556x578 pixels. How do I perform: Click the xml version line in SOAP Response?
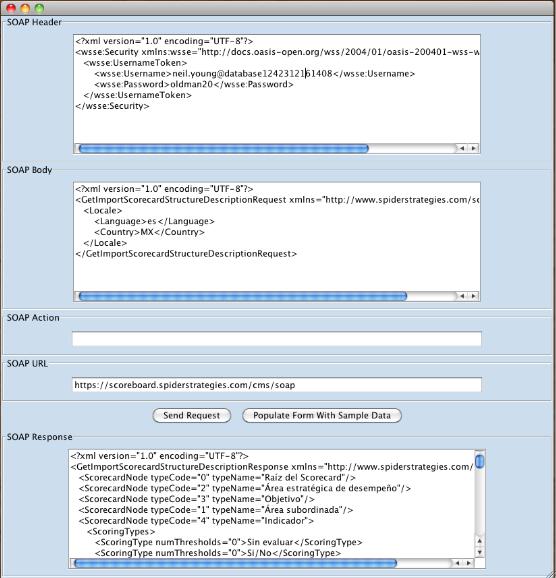coord(160,456)
